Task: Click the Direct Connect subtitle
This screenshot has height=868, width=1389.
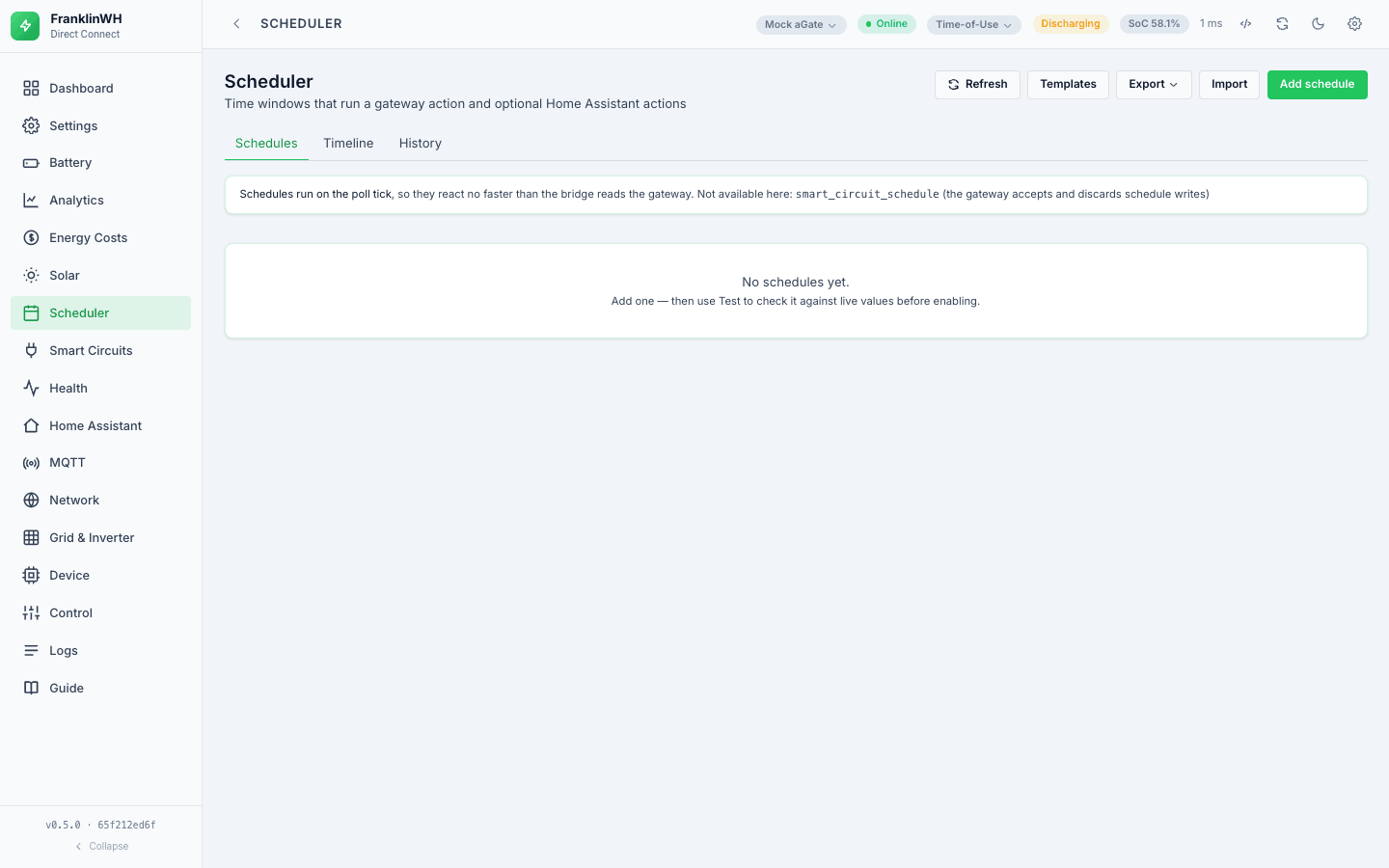Action: [x=85, y=35]
